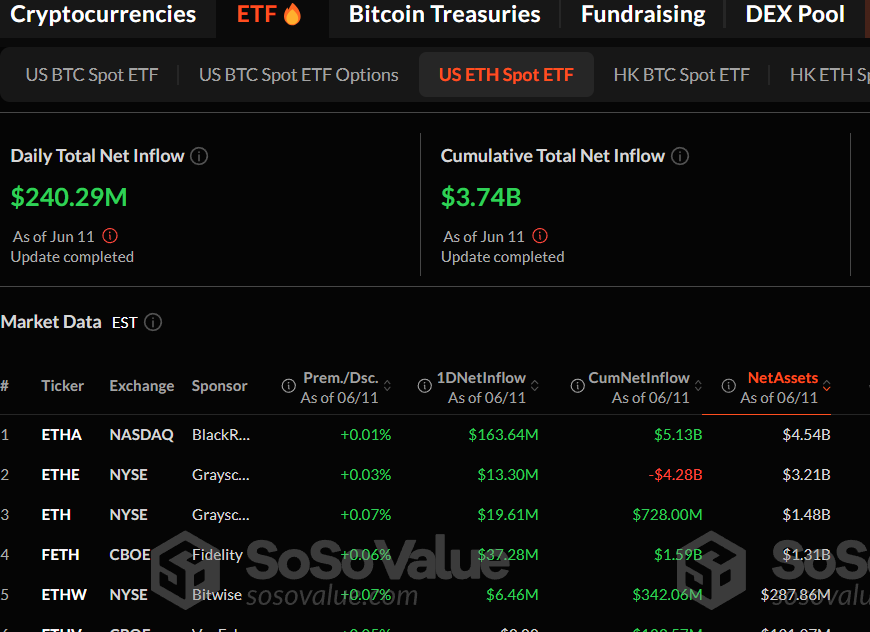This screenshot has width=870, height=632.
Task: Open the ETHE ticker row
Action: click(60, 474)
